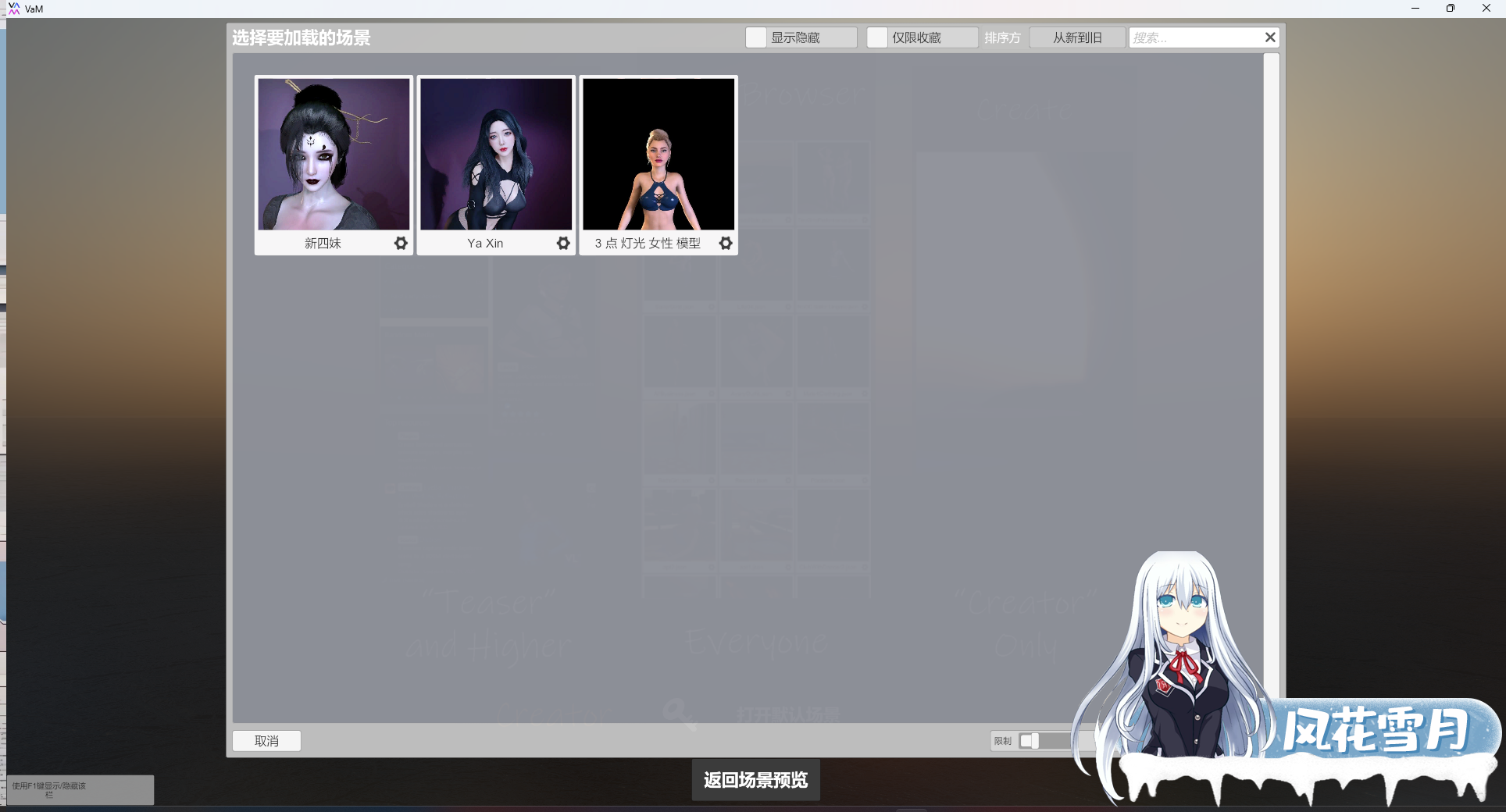Toggle the 仅限收藏 favorites-only checkbox
Image resolution: width=1506 pixels, height=812 pixels.
(x=877, y=37)
